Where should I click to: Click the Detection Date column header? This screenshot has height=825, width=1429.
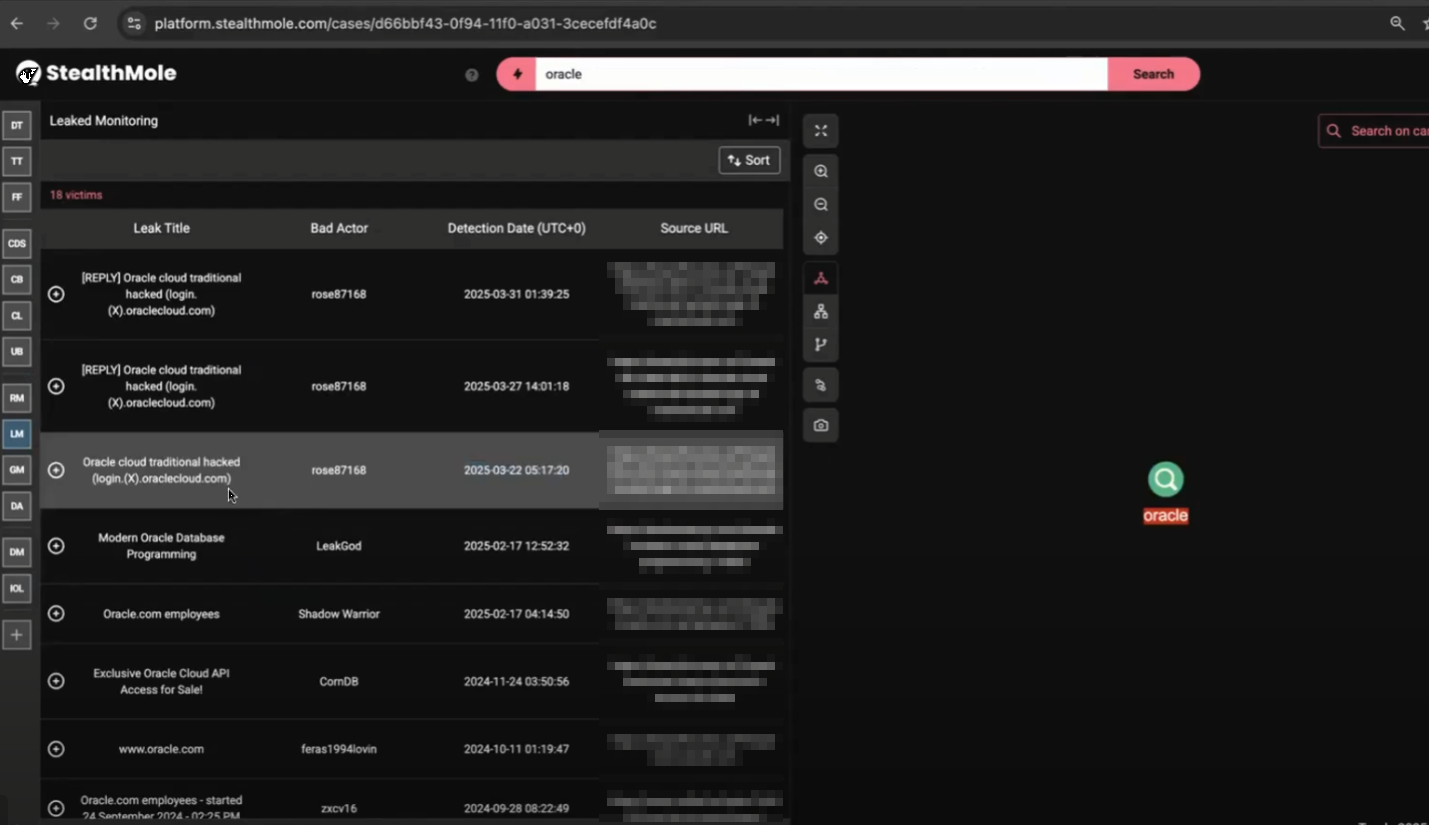pyautogui.click(x=517, y=228)
